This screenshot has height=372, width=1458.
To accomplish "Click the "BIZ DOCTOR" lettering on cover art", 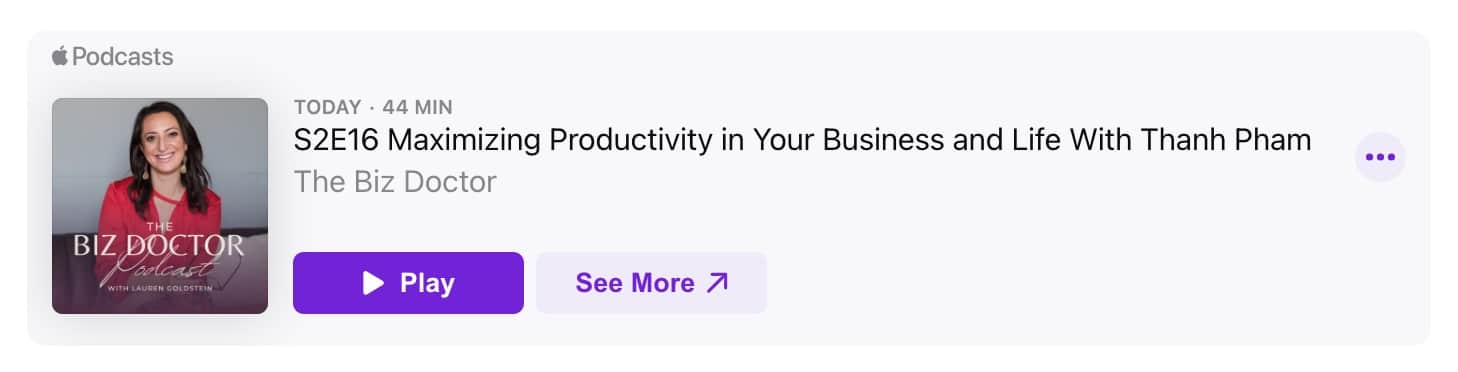I will pyautogui.click(x=159, y=245).
